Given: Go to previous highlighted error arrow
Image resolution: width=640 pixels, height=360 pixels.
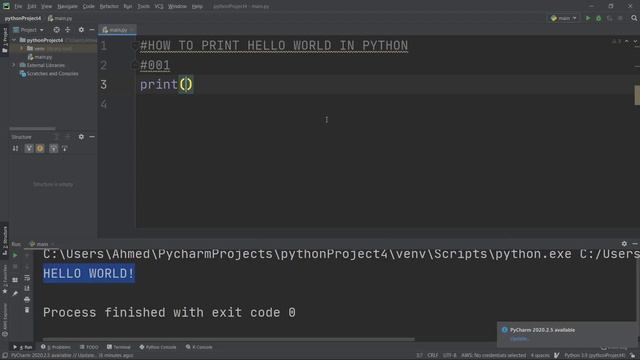Looking at the screenshot, I should (x=627, y=42).
